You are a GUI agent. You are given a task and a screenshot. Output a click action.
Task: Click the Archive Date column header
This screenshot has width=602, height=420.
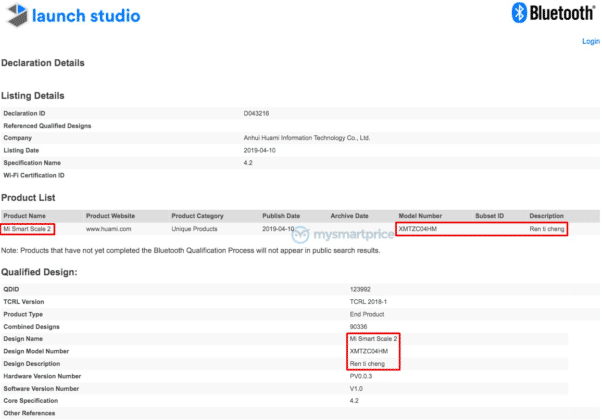point(349,216)
